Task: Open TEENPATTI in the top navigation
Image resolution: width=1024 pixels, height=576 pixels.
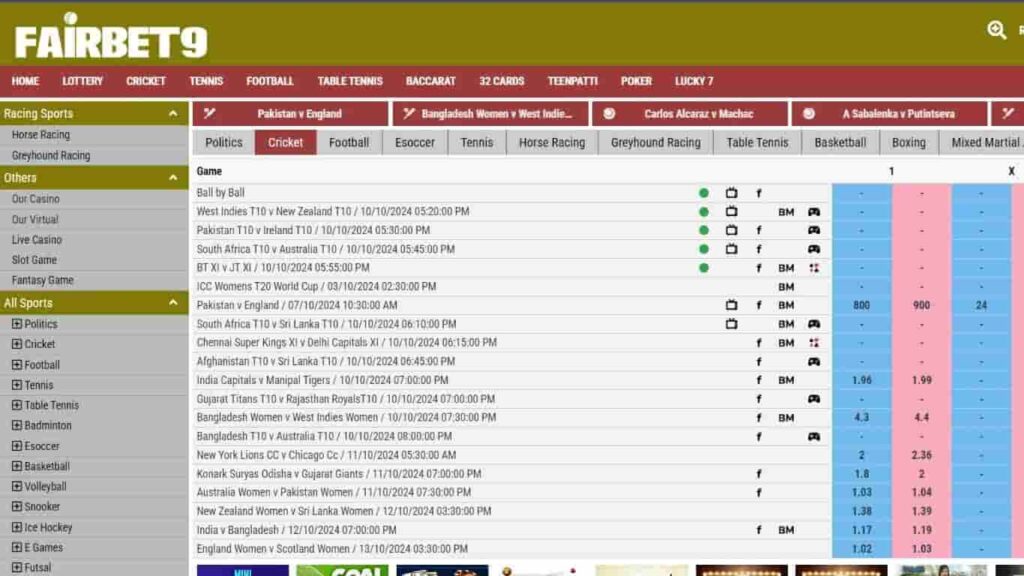Action: coord(571,81)
